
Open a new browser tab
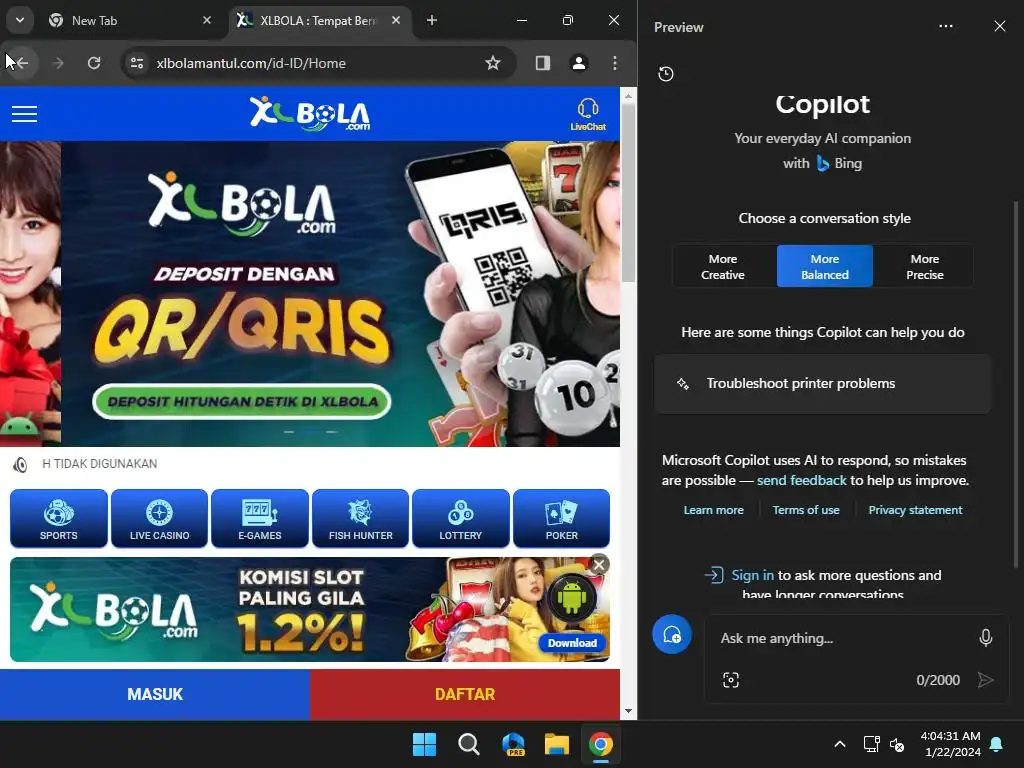432,20
